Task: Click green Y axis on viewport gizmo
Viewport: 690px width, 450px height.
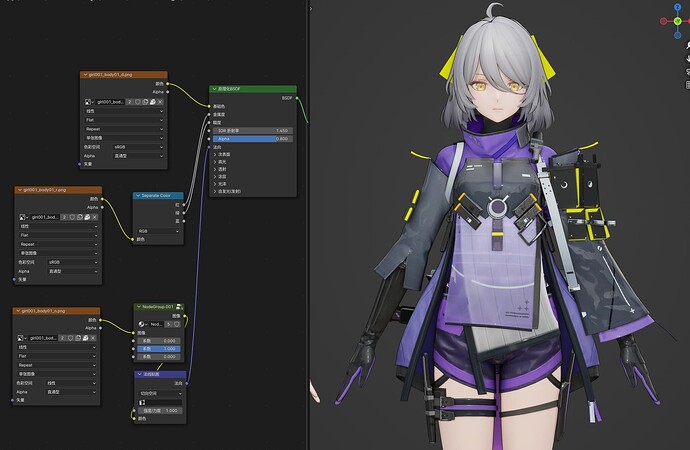Action: point(677,21)
